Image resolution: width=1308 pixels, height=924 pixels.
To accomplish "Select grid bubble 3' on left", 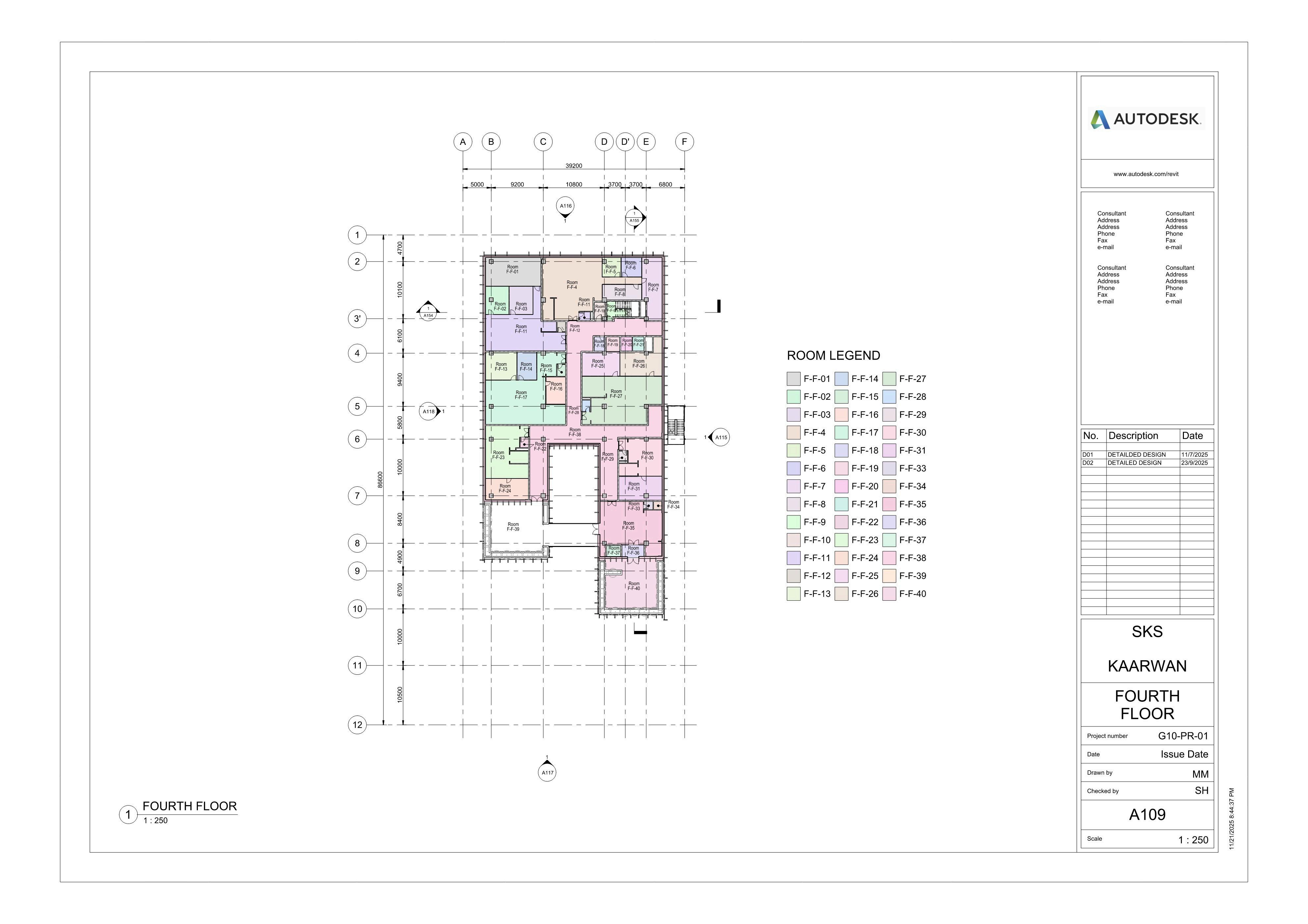I will pyautogui.click(x=357, y=318).
